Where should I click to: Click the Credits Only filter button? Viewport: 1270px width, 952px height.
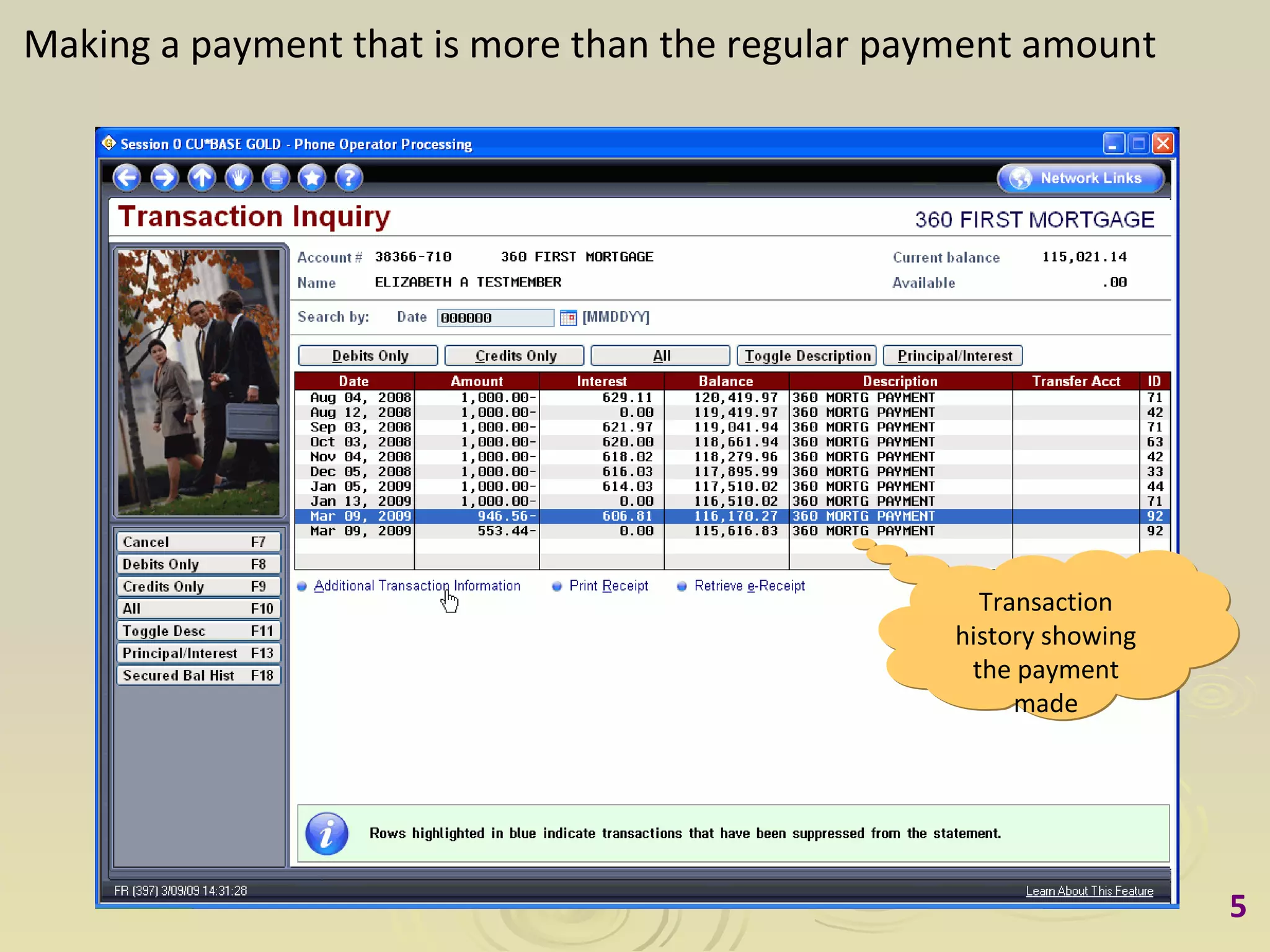[x=515, y=356]
